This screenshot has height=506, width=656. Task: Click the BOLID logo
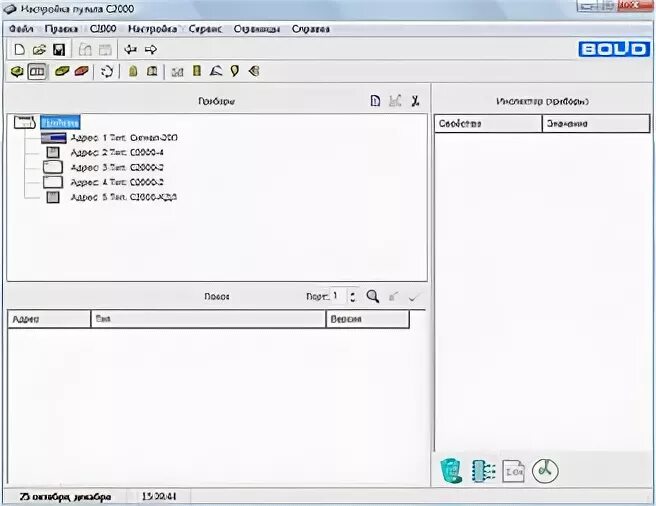(614, 49)
